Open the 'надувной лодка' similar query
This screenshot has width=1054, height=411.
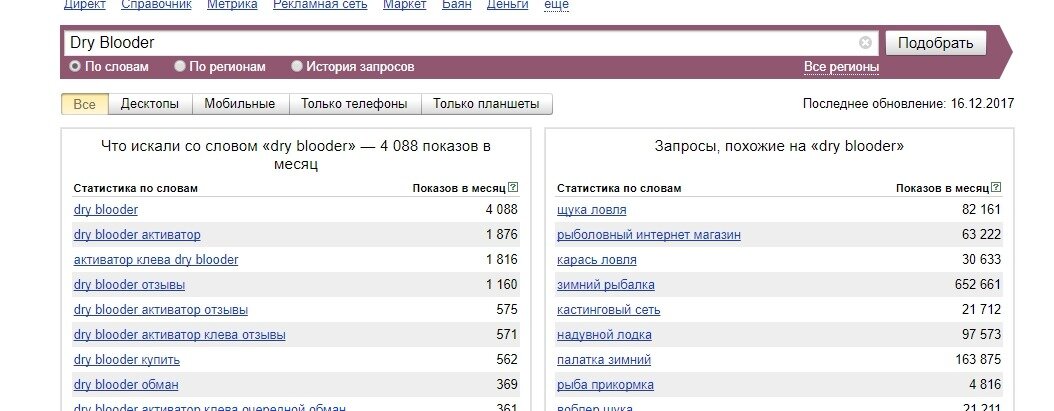604,334
